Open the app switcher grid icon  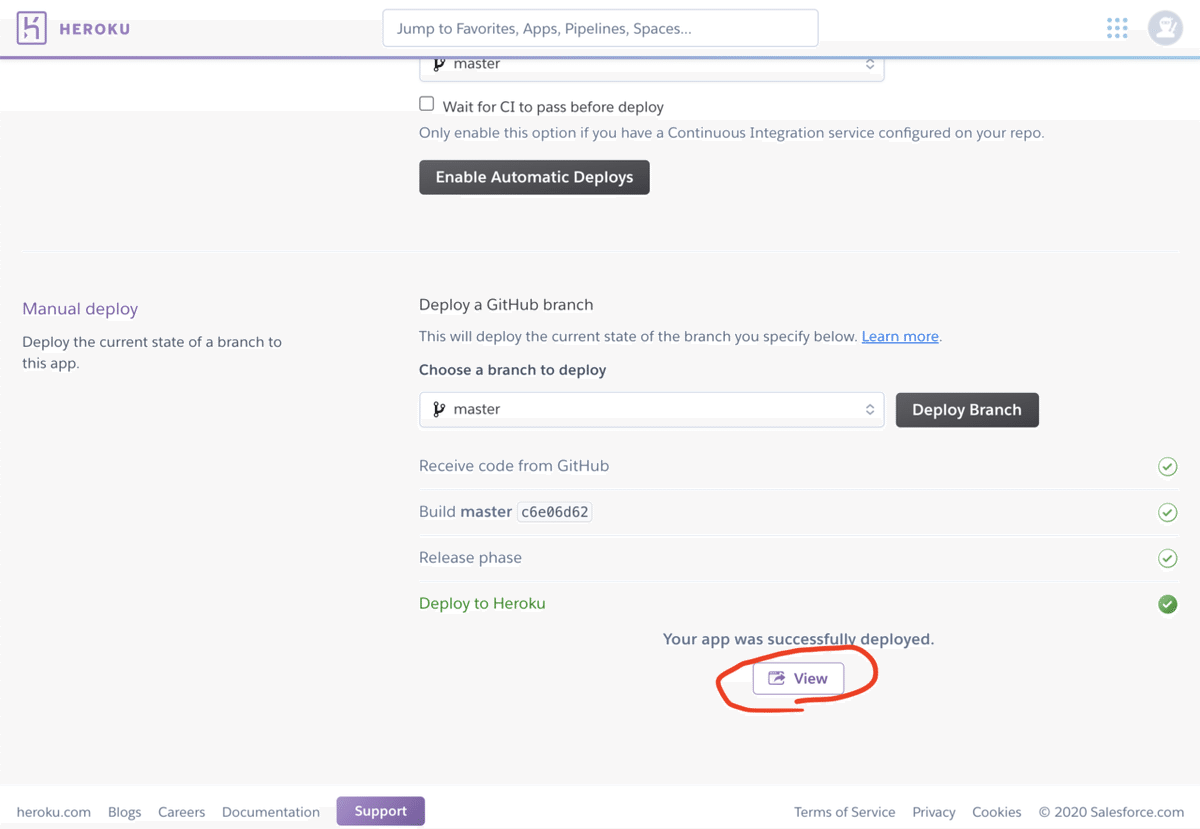pos(1117,28)
